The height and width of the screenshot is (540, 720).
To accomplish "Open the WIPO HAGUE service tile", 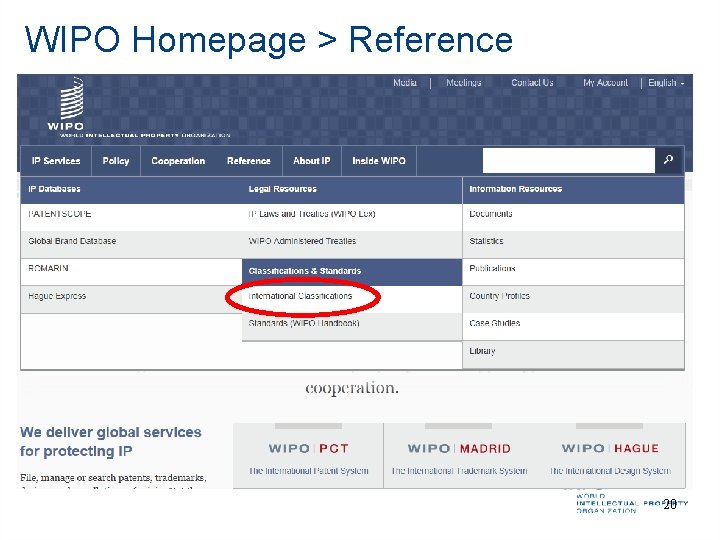I will tap(610, 456).
